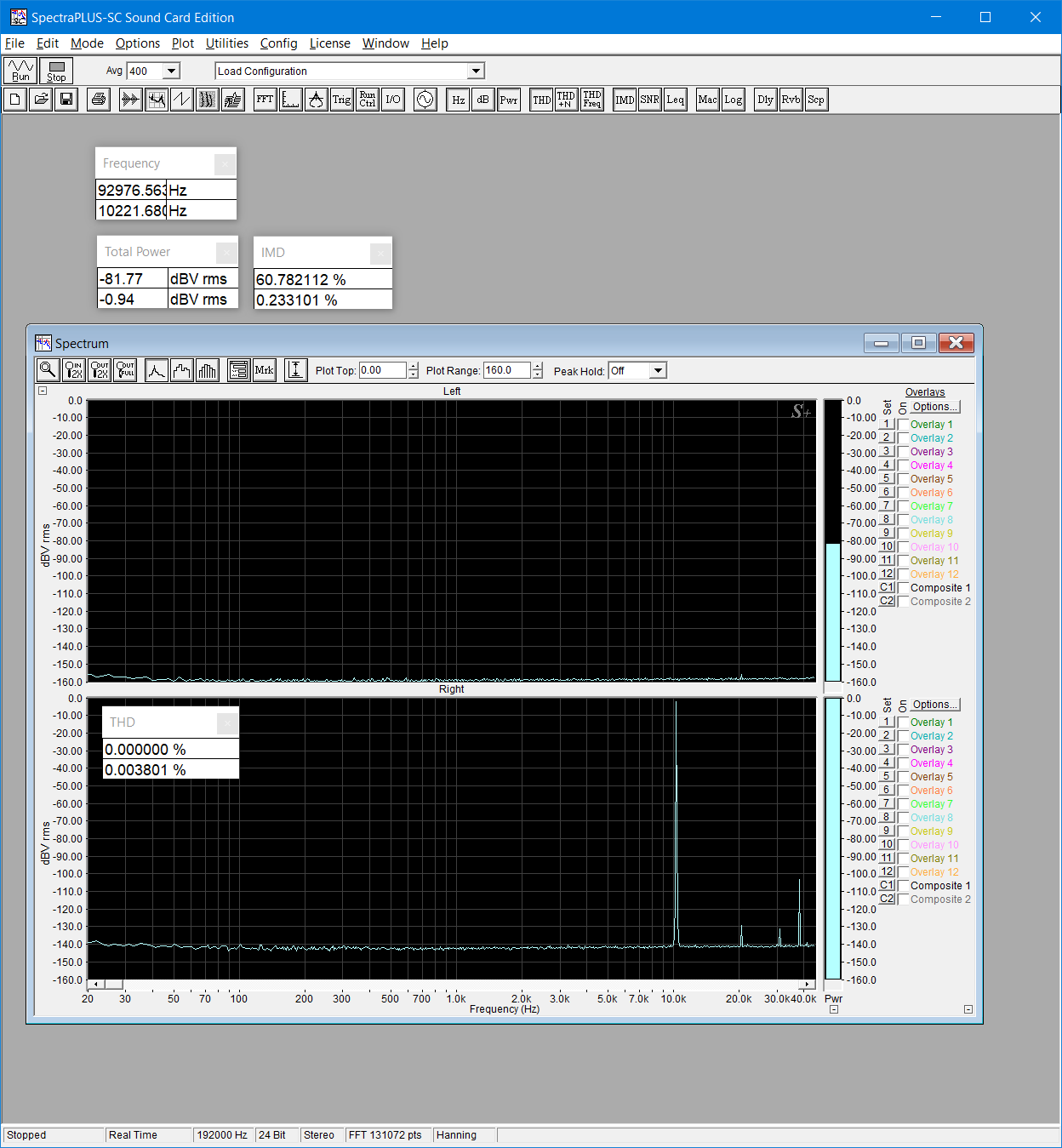
Task: Enable the Overlay 4 checkbox in Left channel
Action: pos(904,465)
